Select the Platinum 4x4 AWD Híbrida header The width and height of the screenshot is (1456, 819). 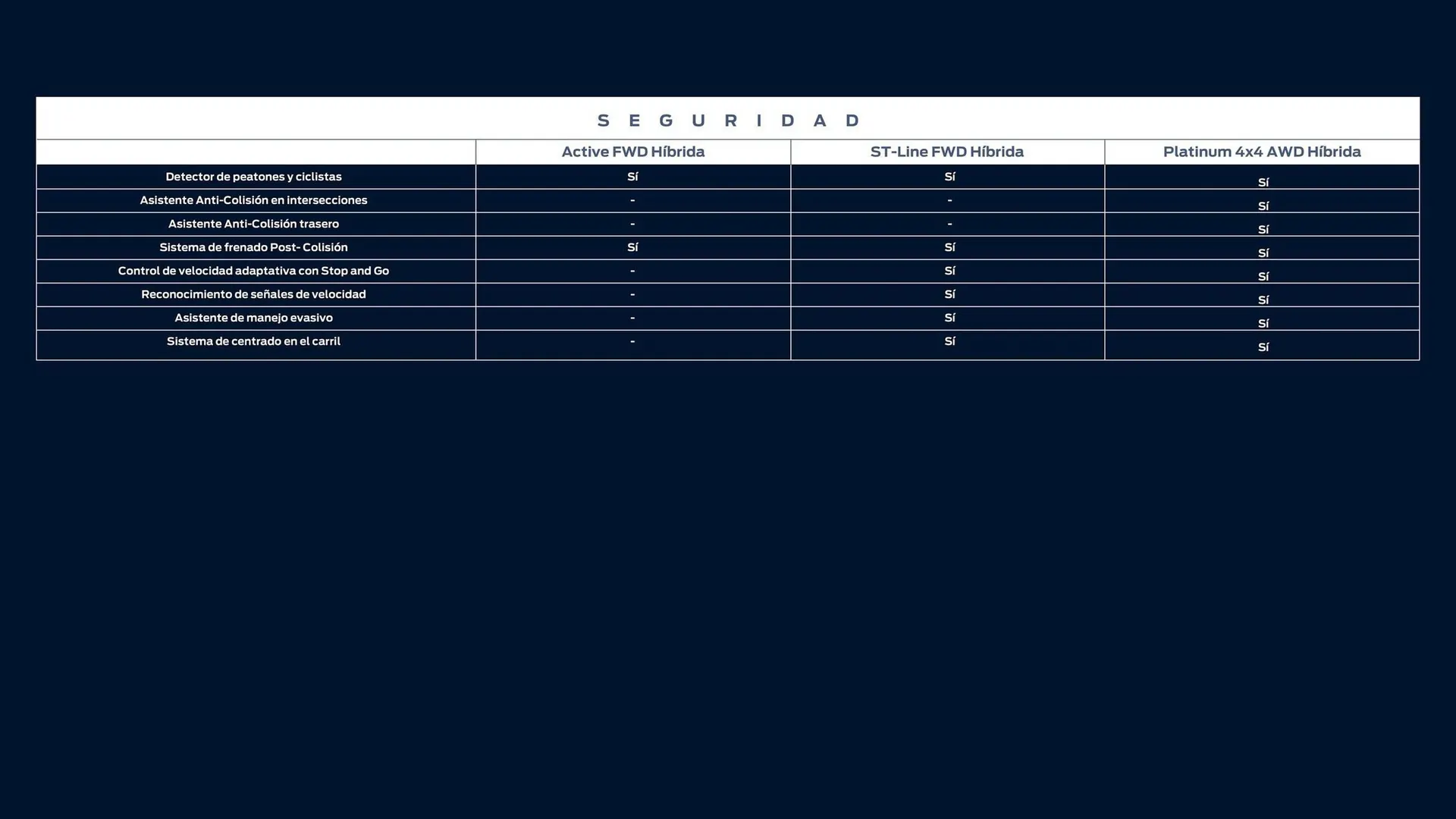1261,152
